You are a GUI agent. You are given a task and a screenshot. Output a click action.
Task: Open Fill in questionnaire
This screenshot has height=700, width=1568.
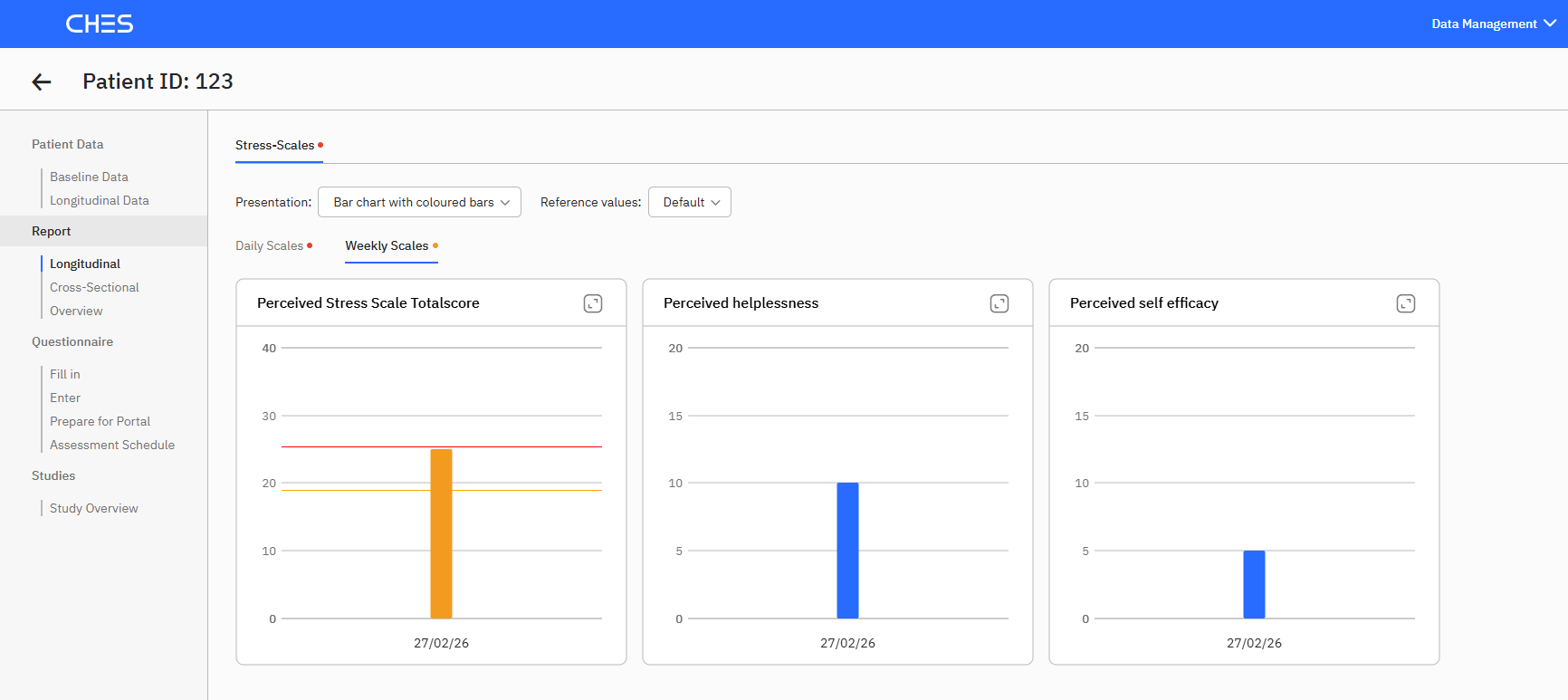coord(65,374)
